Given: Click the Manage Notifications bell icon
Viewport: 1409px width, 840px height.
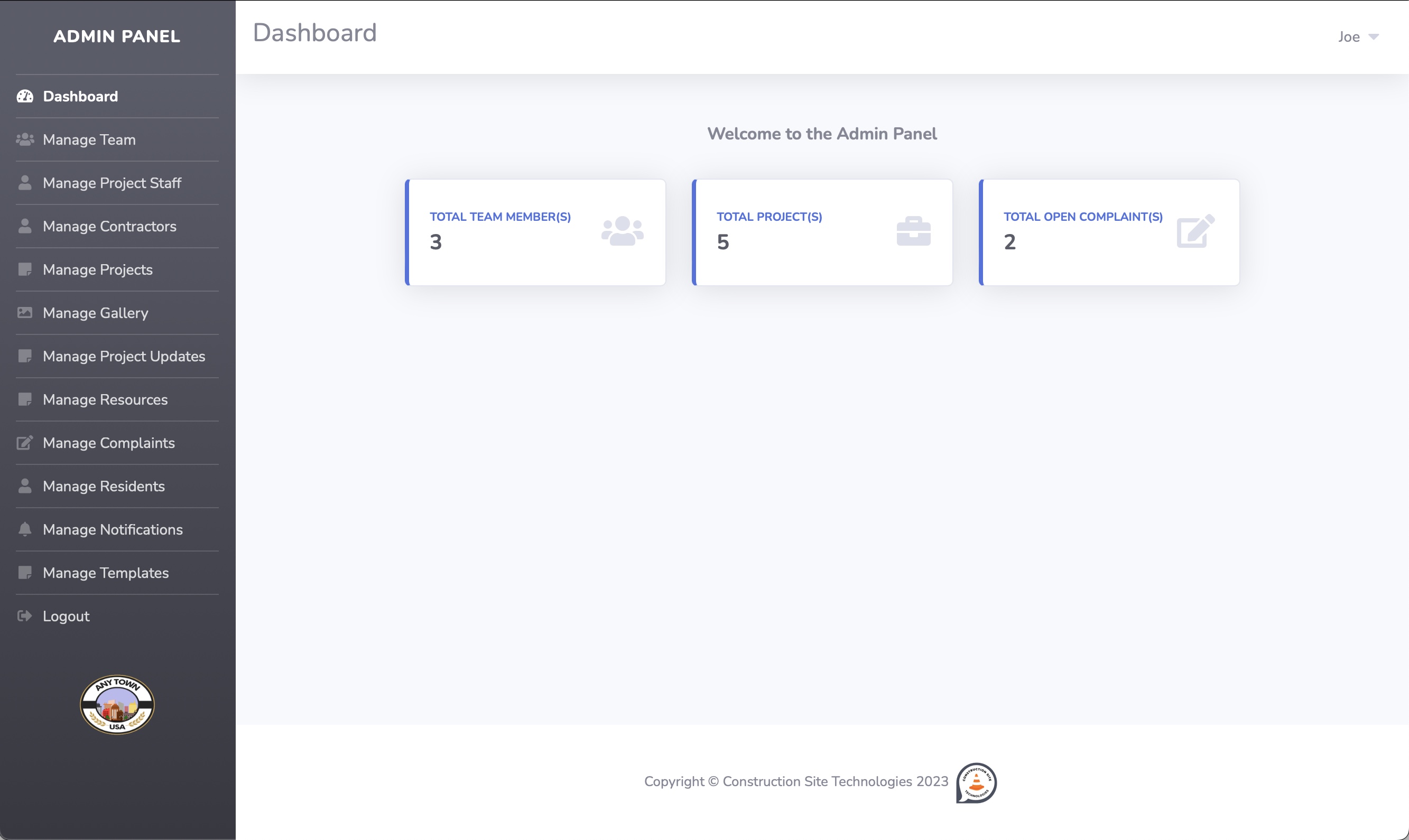Looking at the screenshot, I should click(x=25, y=529).
